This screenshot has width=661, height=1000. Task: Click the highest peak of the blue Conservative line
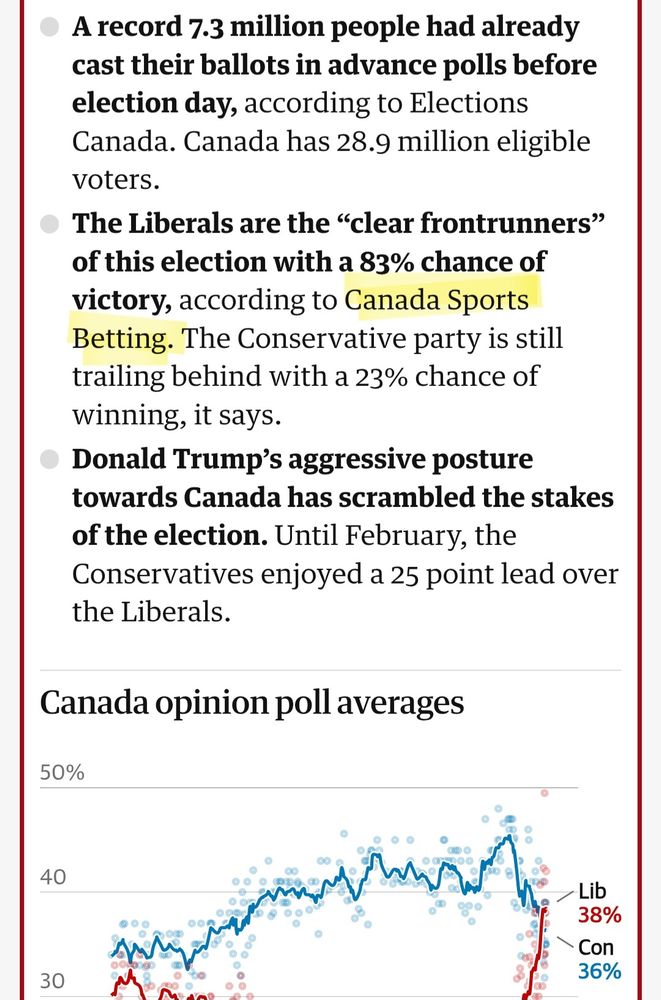pyautogui.click(x=509, y=835)
